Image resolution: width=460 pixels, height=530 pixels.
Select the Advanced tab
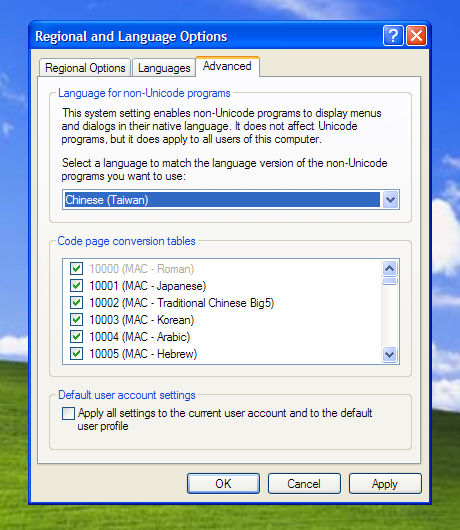pos(227,66)
